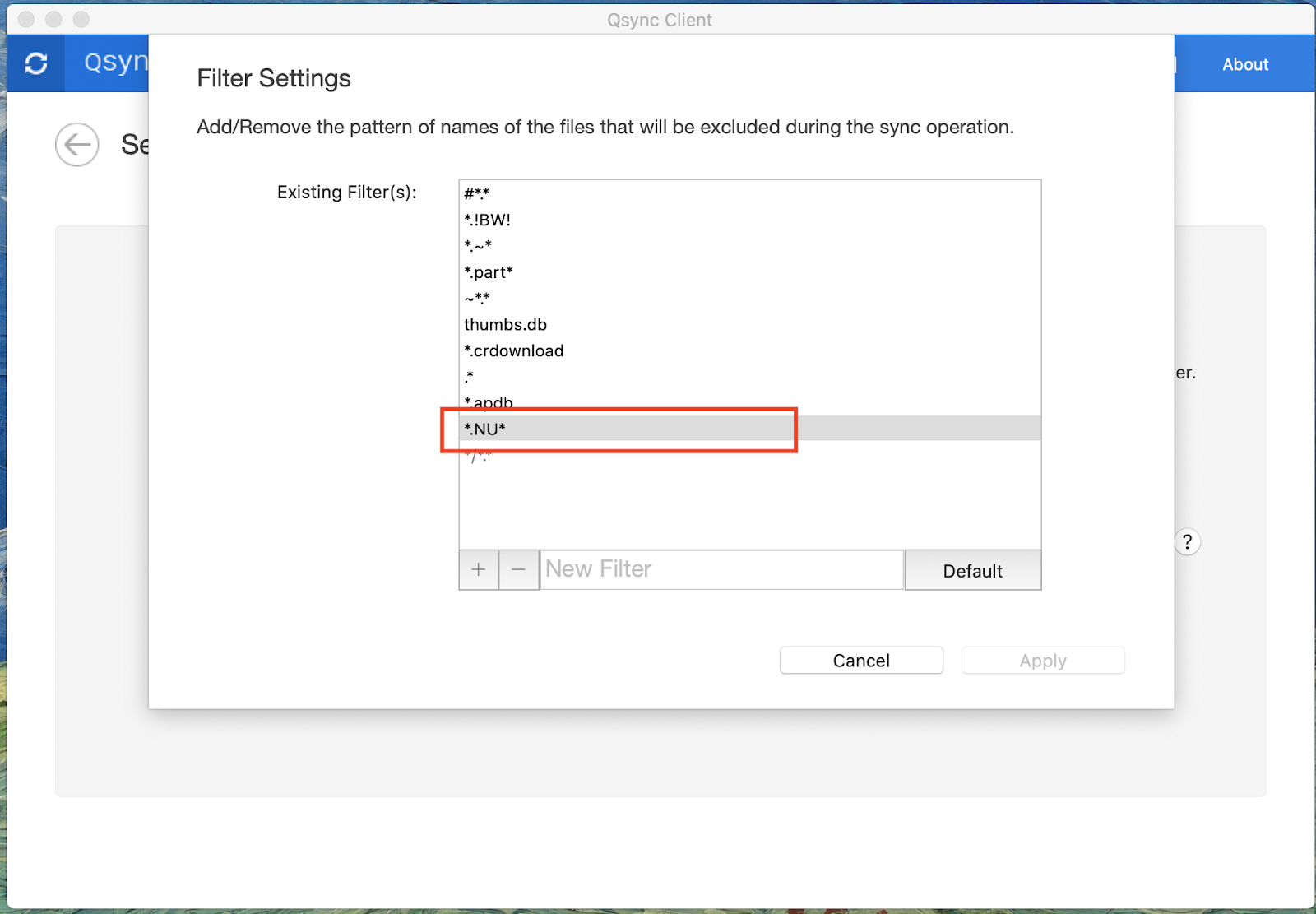
Task: Select the *.~* filter entry
Action: point(478,246)
